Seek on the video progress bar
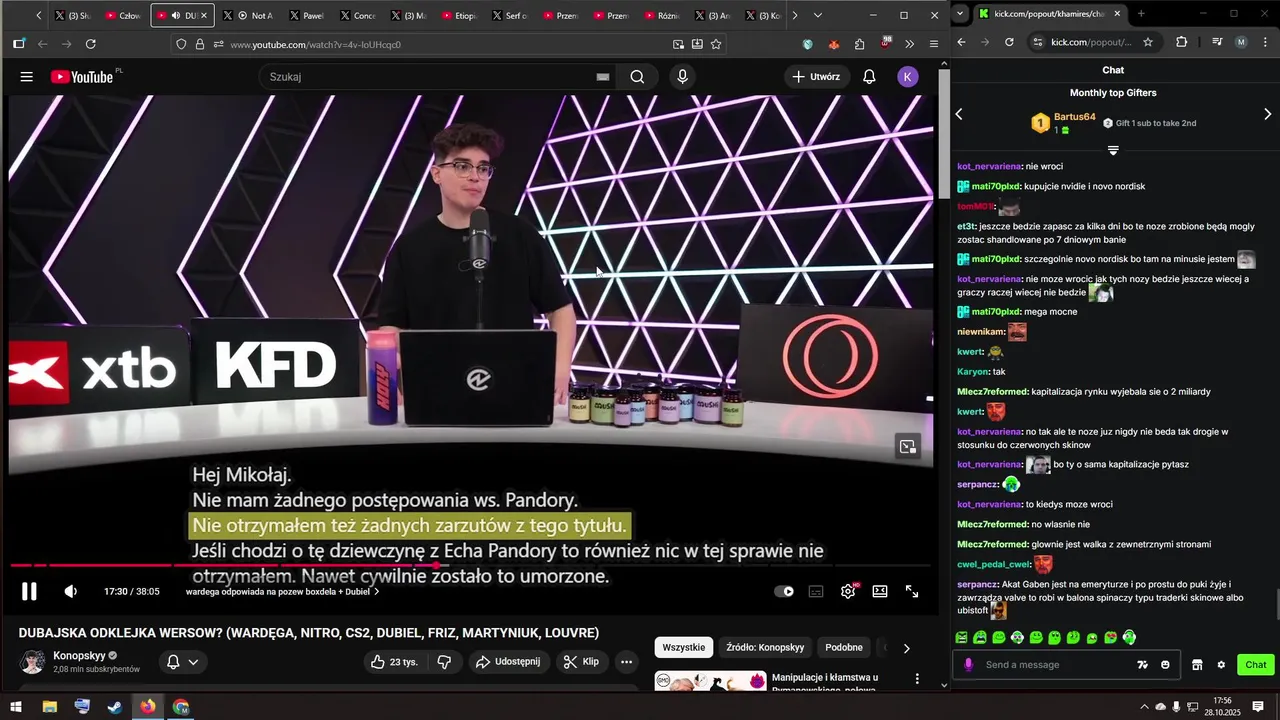 (471, 565)
